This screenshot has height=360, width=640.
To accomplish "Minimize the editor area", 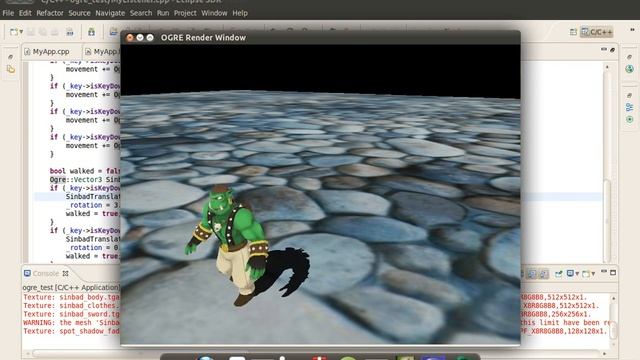I will (x=604, y=49).
